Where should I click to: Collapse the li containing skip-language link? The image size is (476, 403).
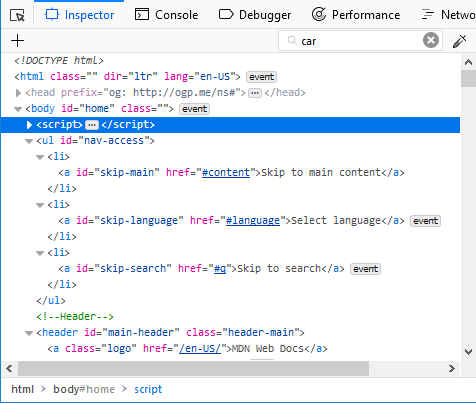40,205
